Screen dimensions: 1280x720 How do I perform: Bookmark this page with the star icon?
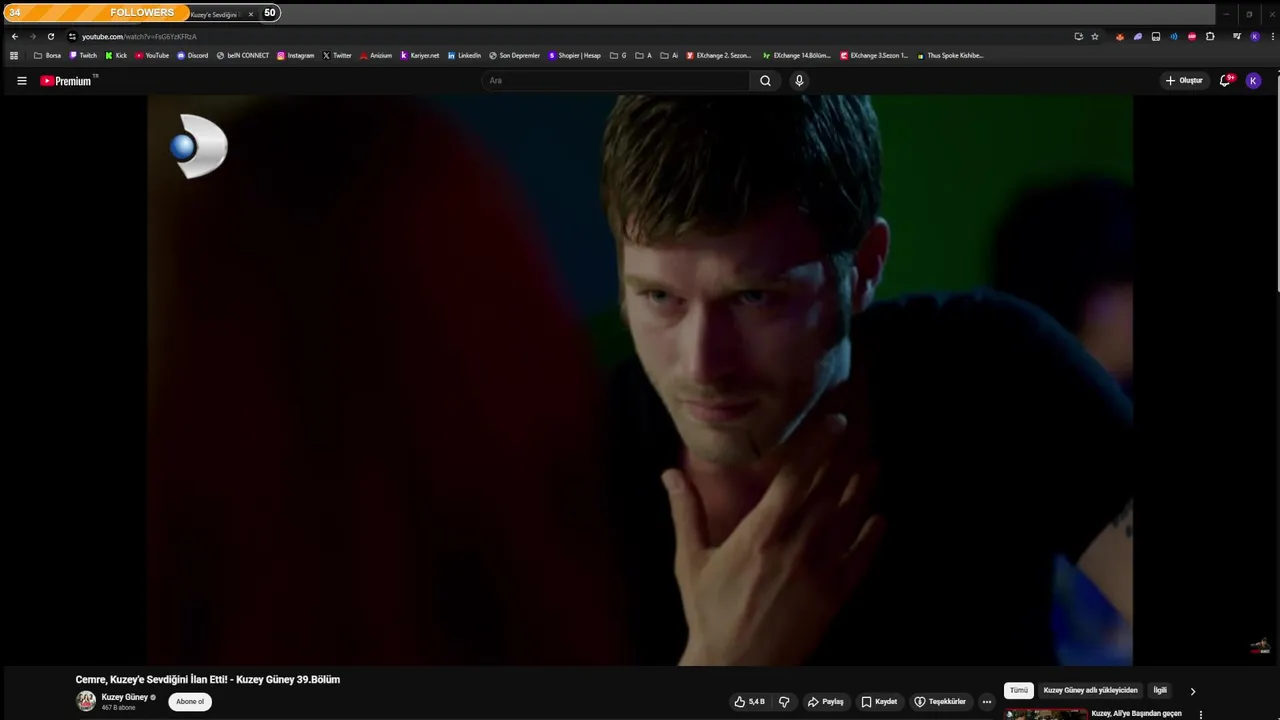(1095, 36)
